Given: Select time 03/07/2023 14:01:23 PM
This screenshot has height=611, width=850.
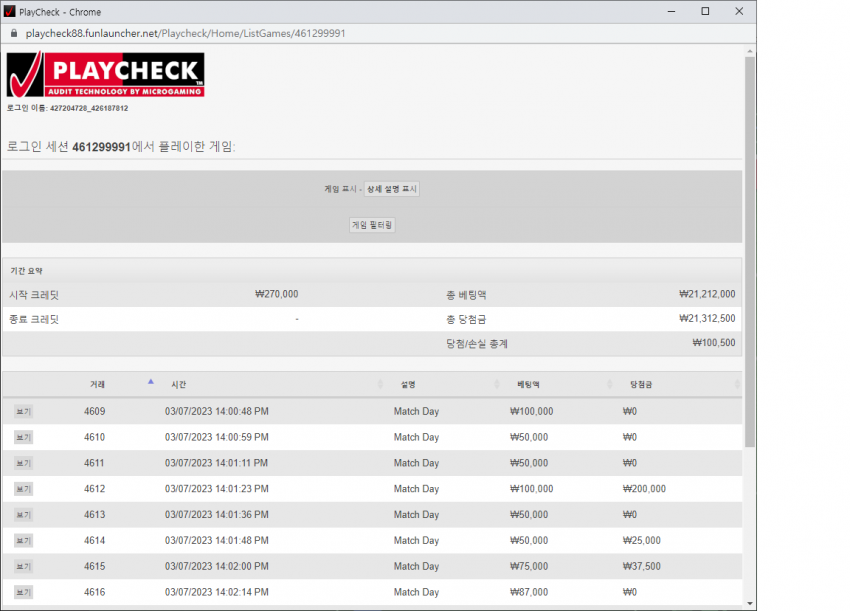Looking at the screenshot, I should pos(217,489).
